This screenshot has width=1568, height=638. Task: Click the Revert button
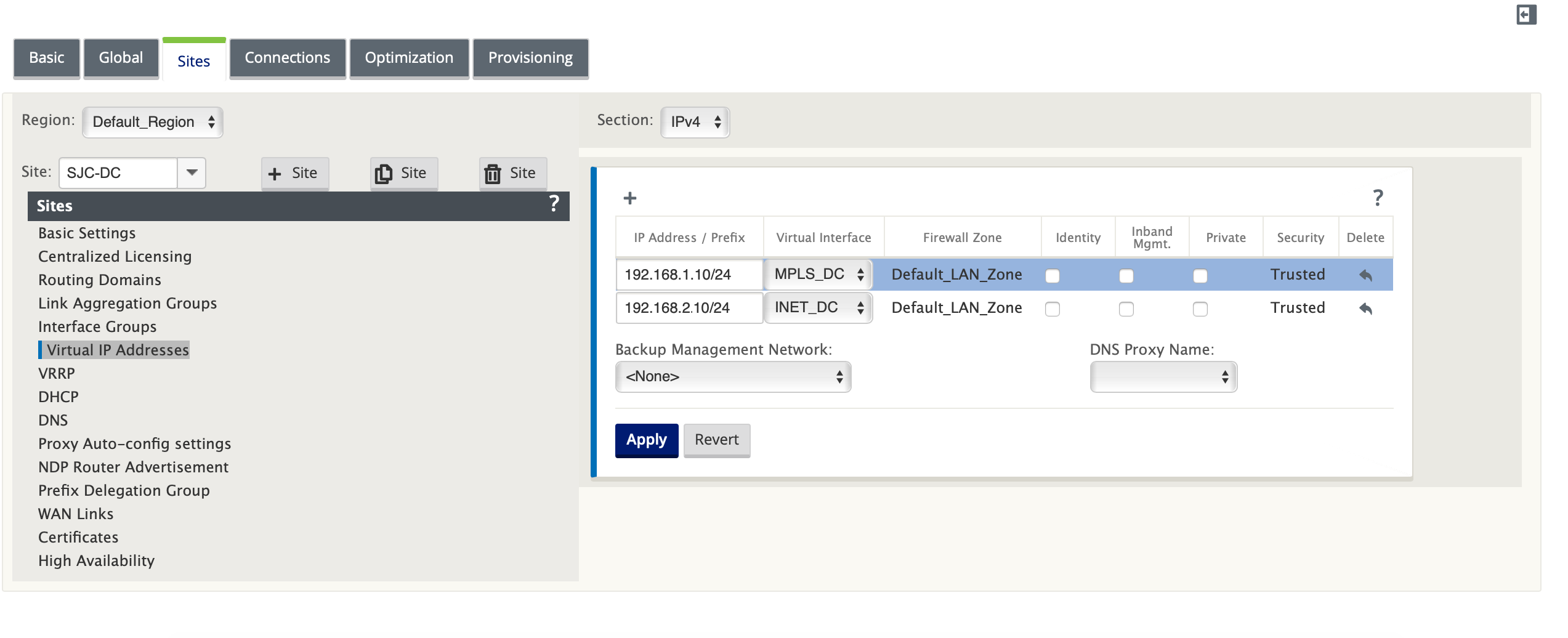coord(717,440)
